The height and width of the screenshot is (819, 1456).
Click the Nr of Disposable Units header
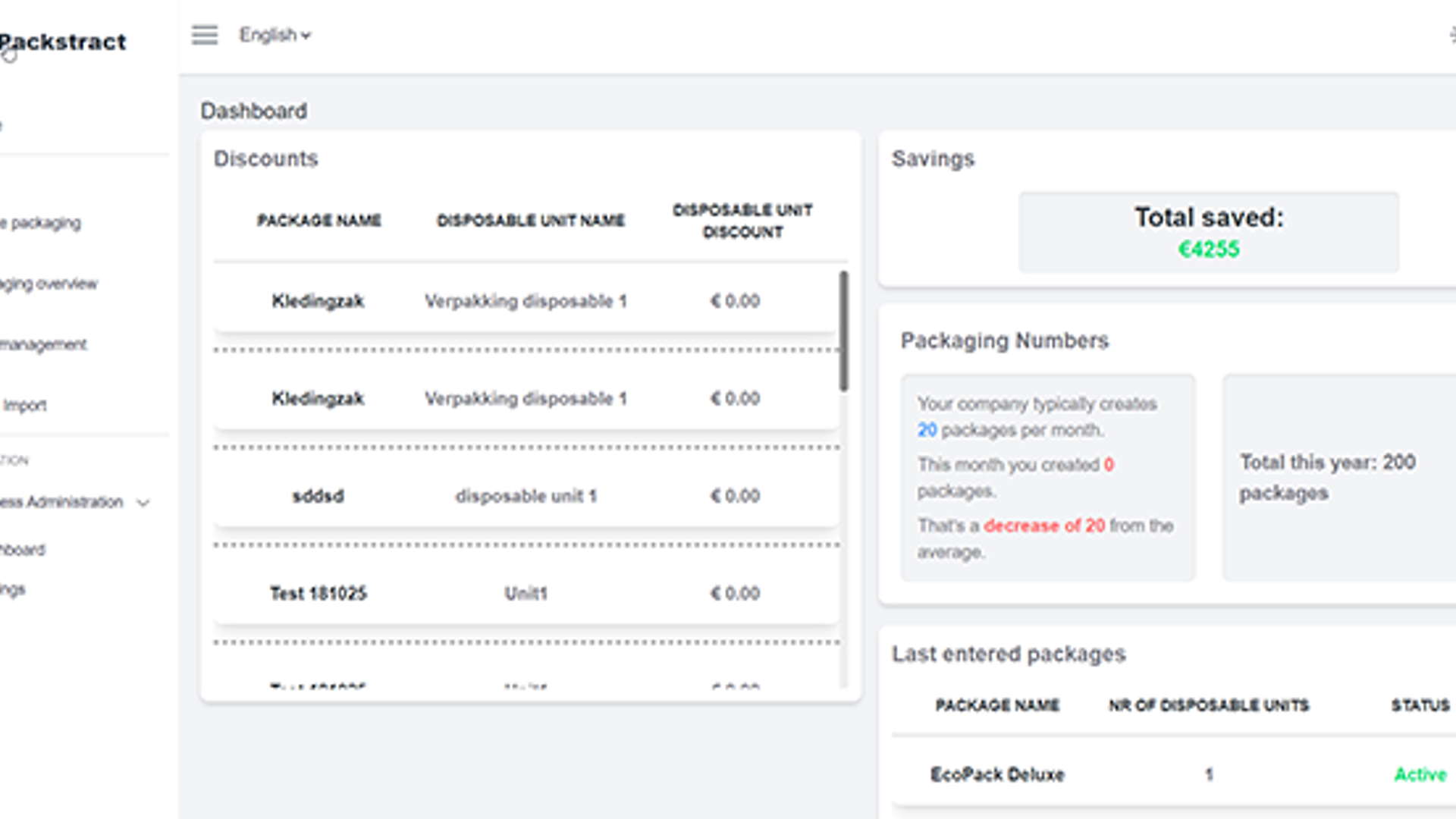(x=1208, y=705)
